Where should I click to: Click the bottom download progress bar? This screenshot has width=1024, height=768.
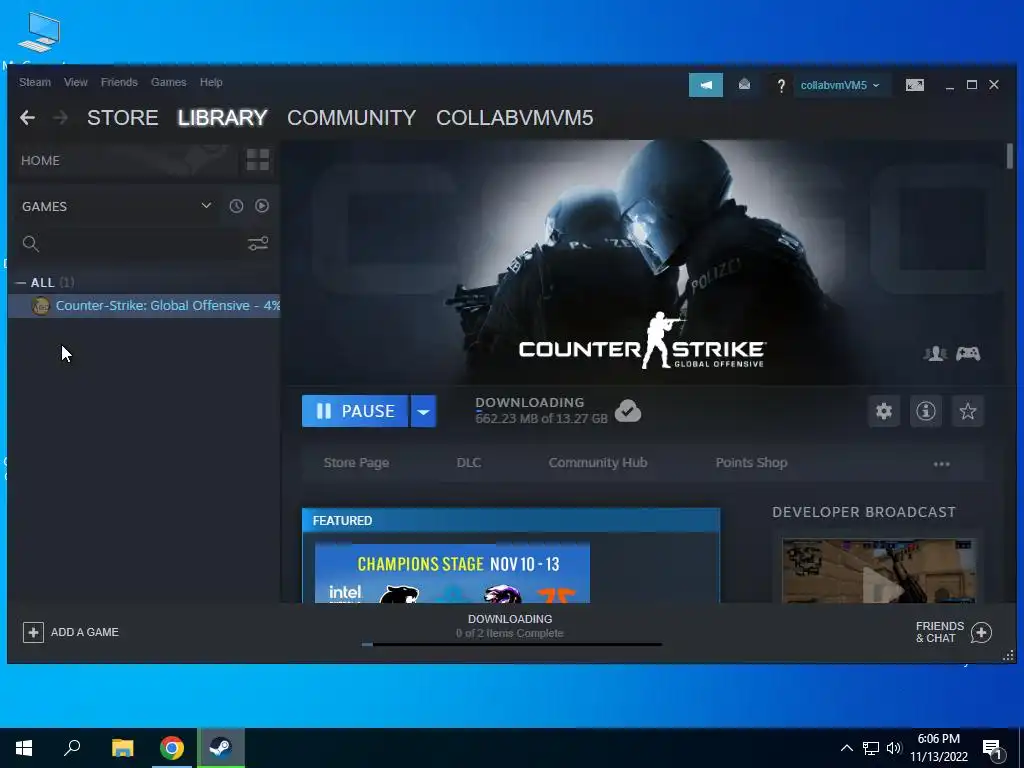[512, 645]
